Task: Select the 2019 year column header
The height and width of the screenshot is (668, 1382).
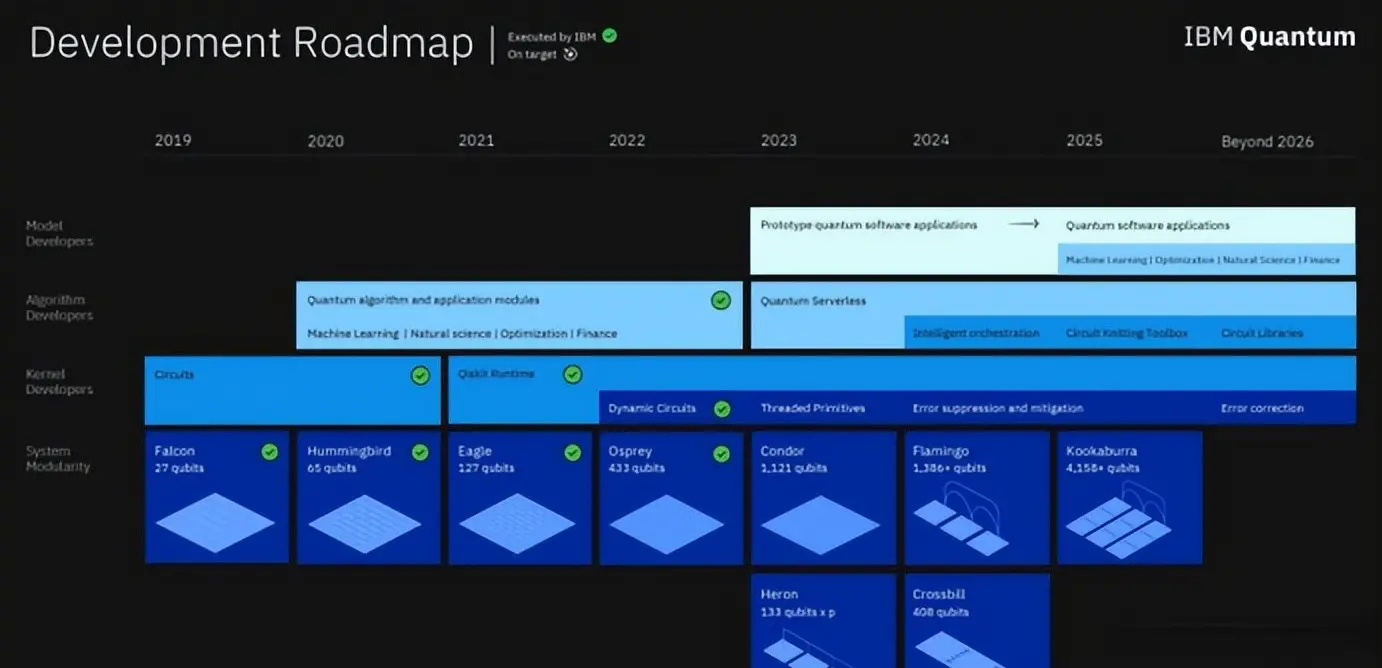Action: coord(173,140)
